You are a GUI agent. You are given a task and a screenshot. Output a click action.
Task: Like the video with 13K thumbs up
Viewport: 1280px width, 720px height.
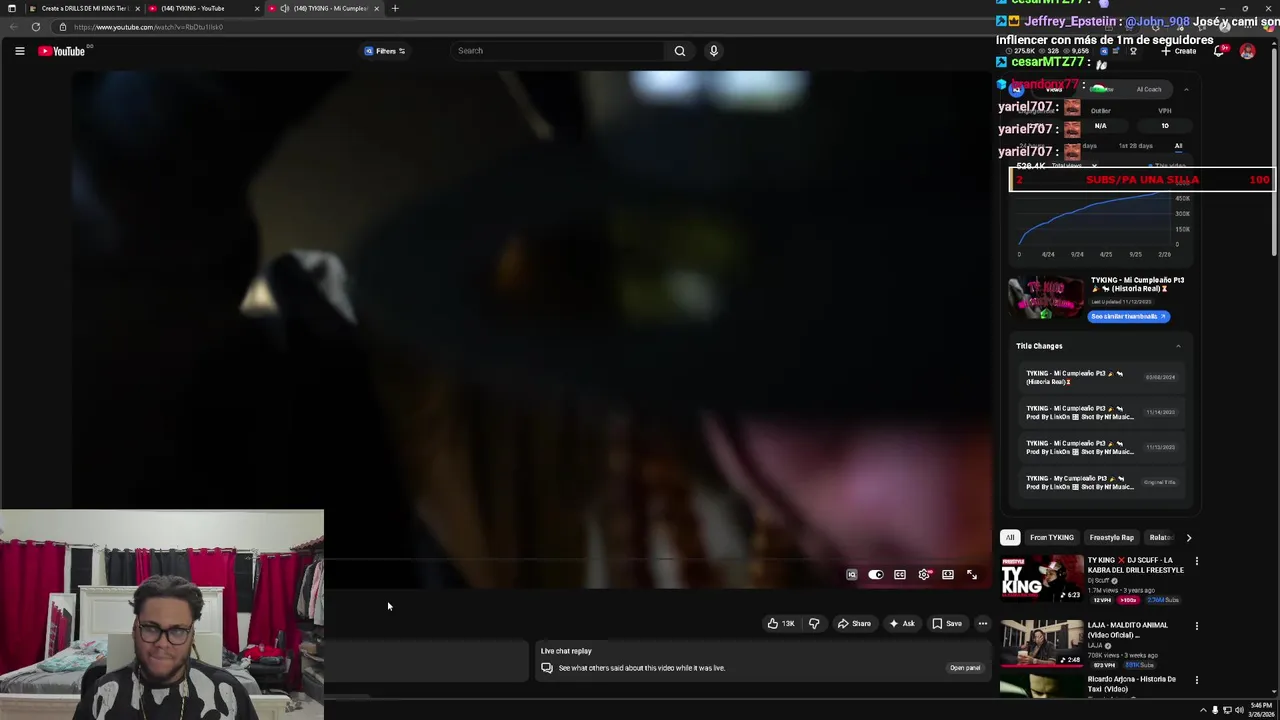pyautogui.click(x=781, y=624)
